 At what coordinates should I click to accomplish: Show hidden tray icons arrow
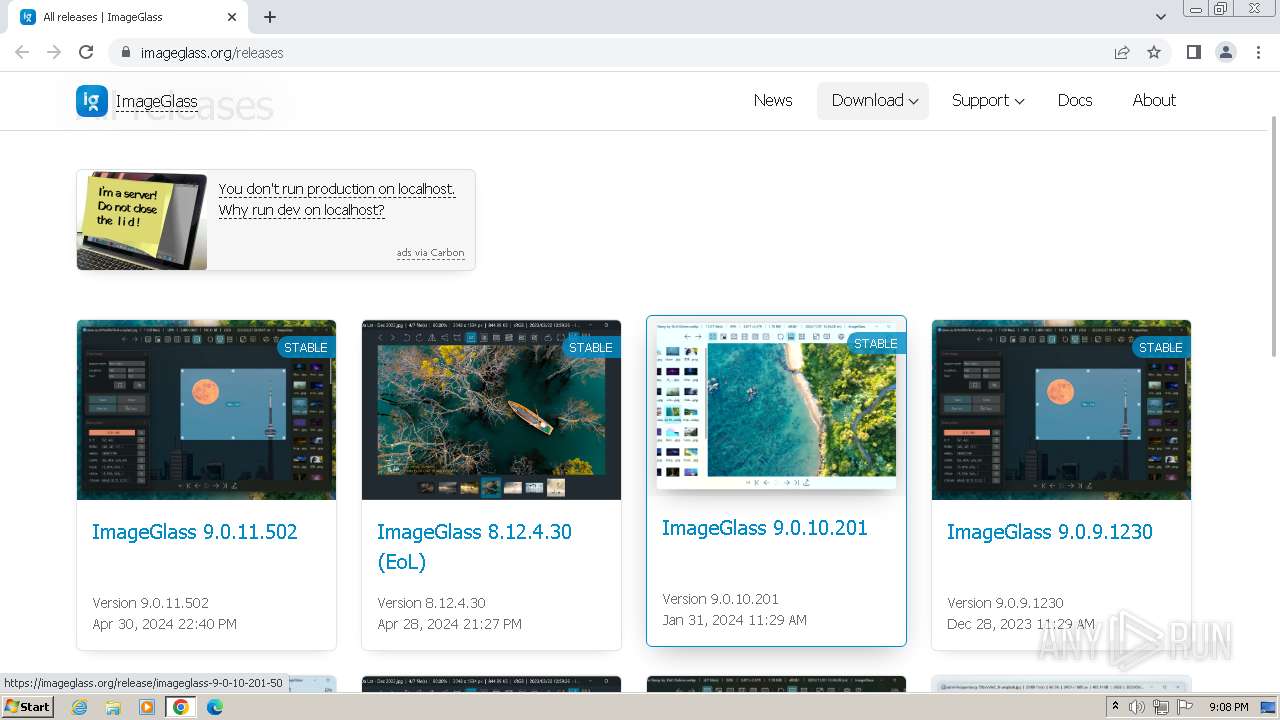[x=1115, y=707]
